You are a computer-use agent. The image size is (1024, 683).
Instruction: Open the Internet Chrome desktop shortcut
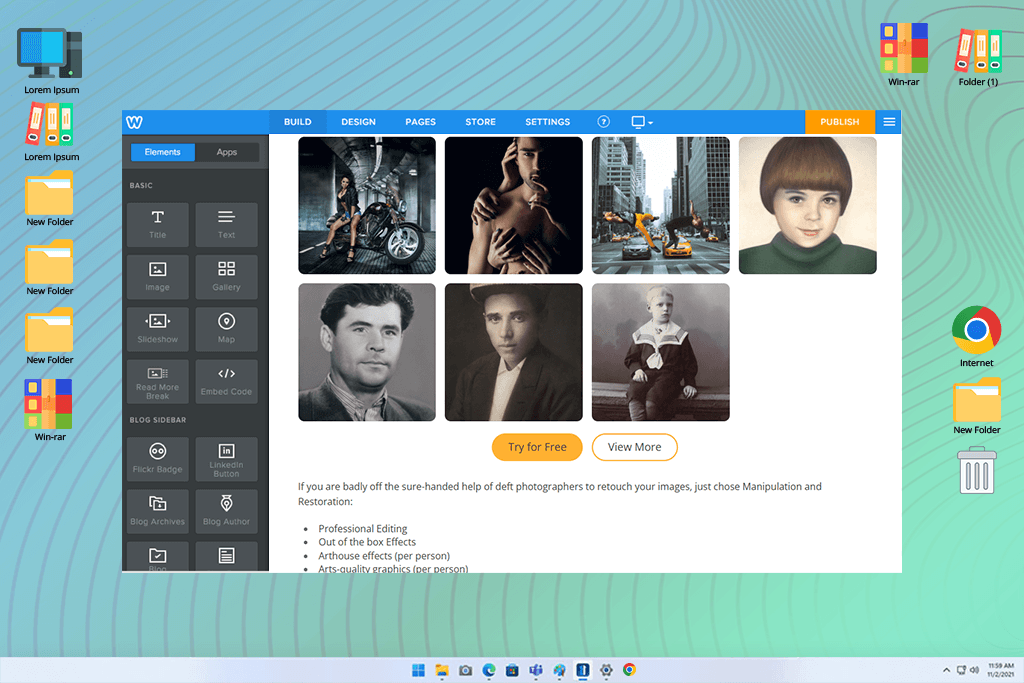pos(976,336)
